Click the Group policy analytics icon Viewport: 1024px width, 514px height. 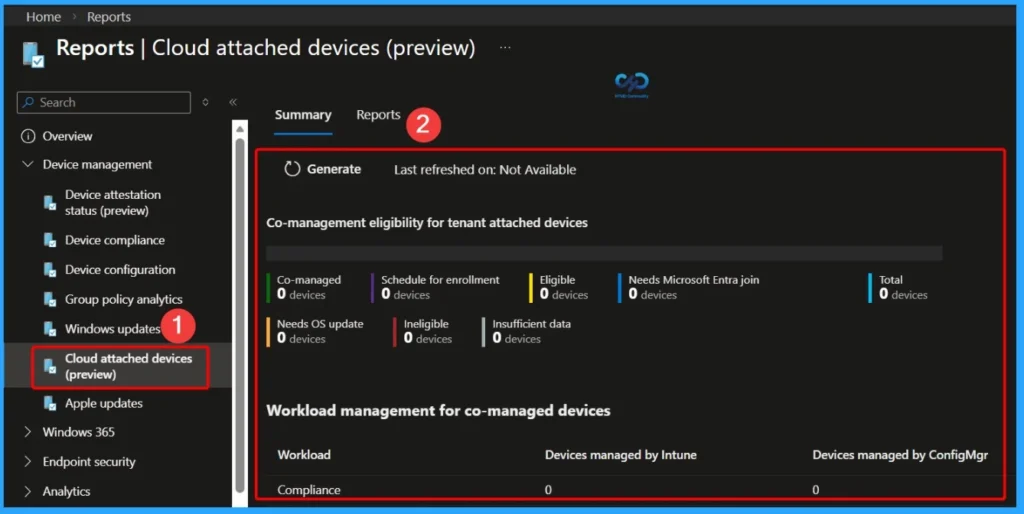50,299
